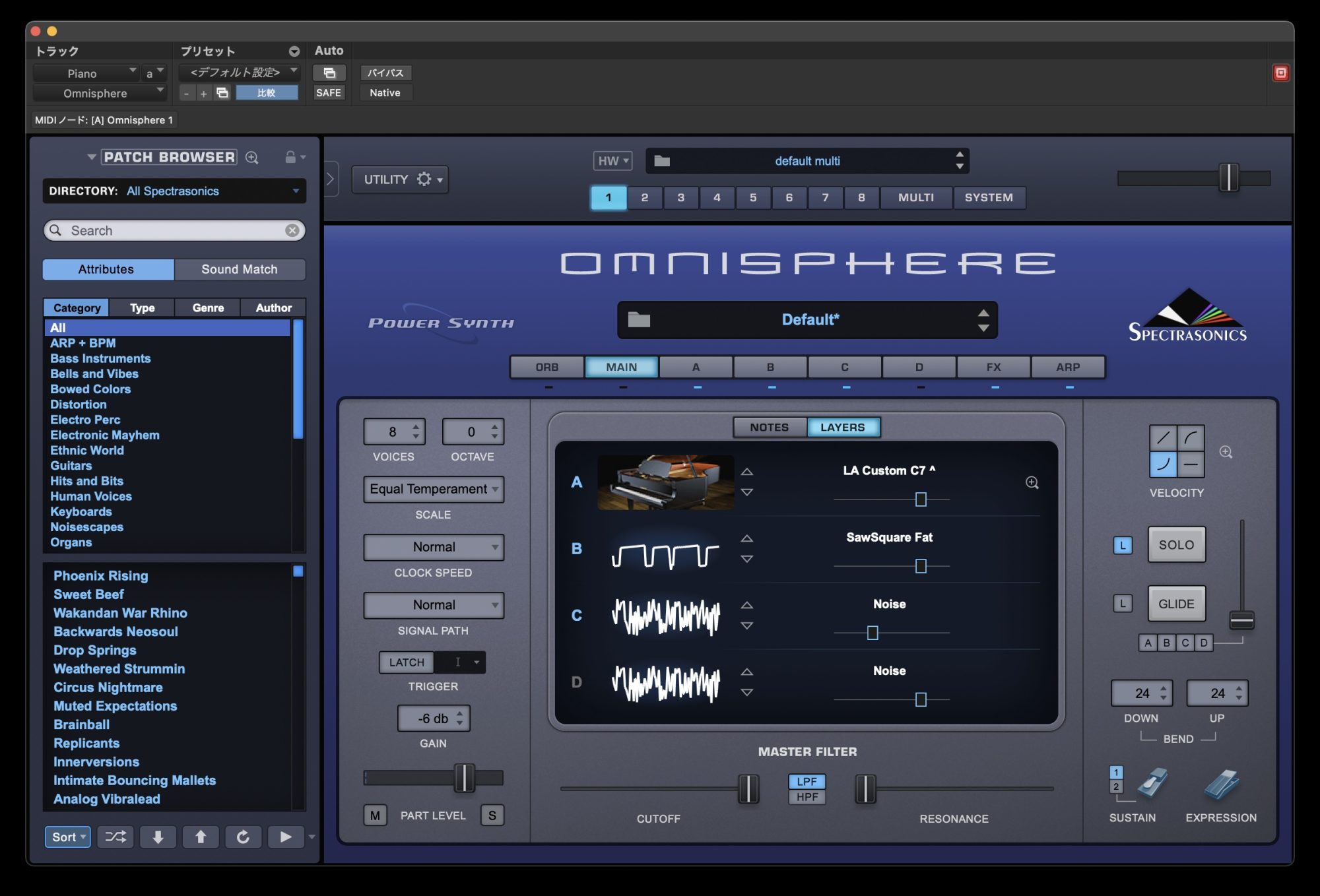Click the preset copy icon beside plus button

(222, 93)
